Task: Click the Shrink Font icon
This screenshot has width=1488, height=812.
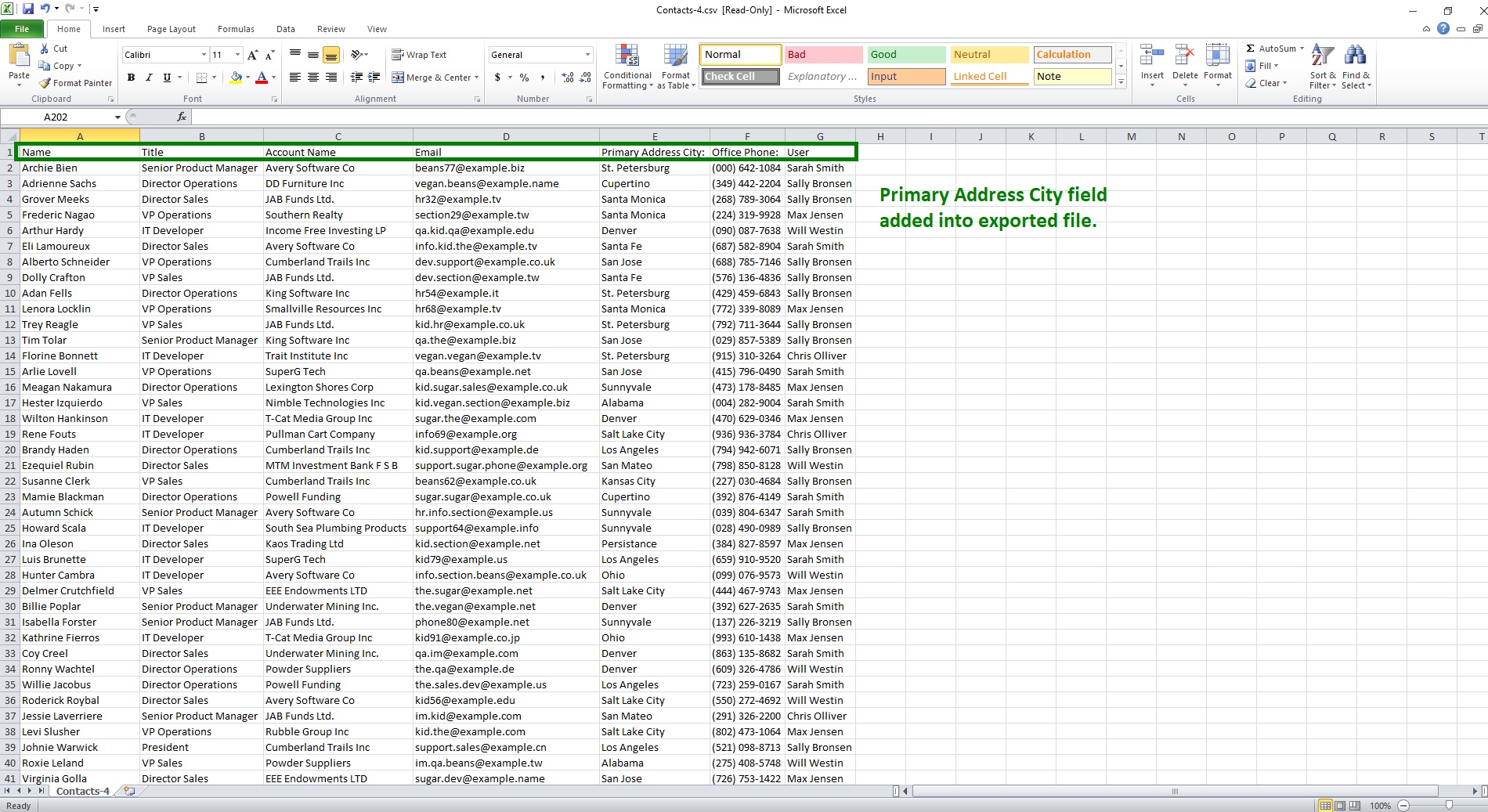Action: 269,55
